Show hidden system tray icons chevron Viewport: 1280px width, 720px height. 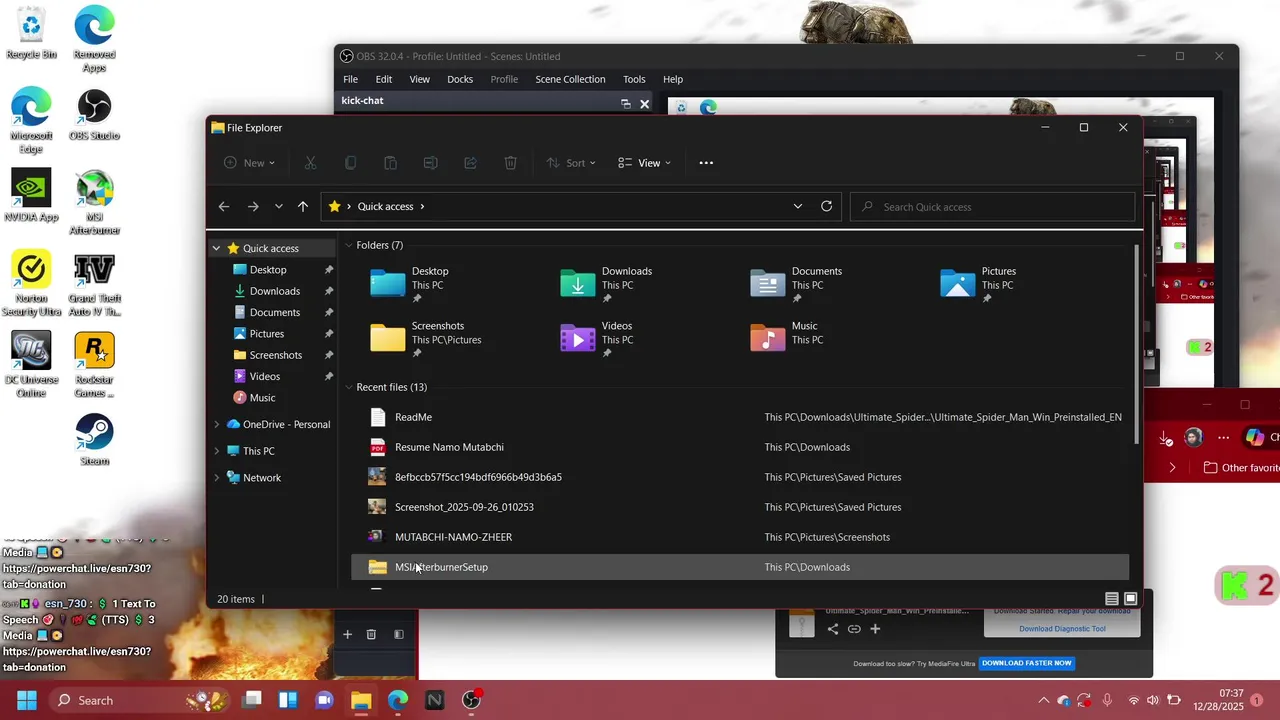coord(1044,700)
